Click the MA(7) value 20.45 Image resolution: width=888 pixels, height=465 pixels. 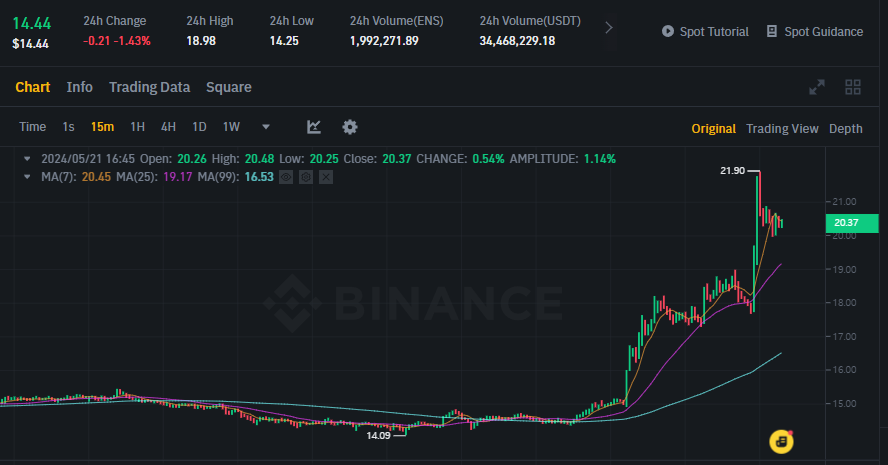pyautogui.click(x=96, y=177)
